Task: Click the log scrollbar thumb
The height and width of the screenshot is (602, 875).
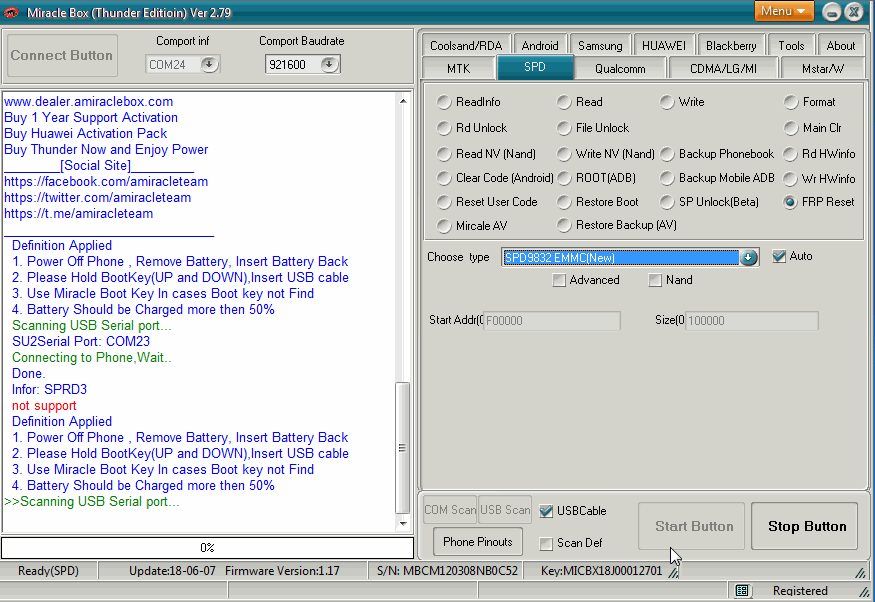Action: (x=402, y=447)
